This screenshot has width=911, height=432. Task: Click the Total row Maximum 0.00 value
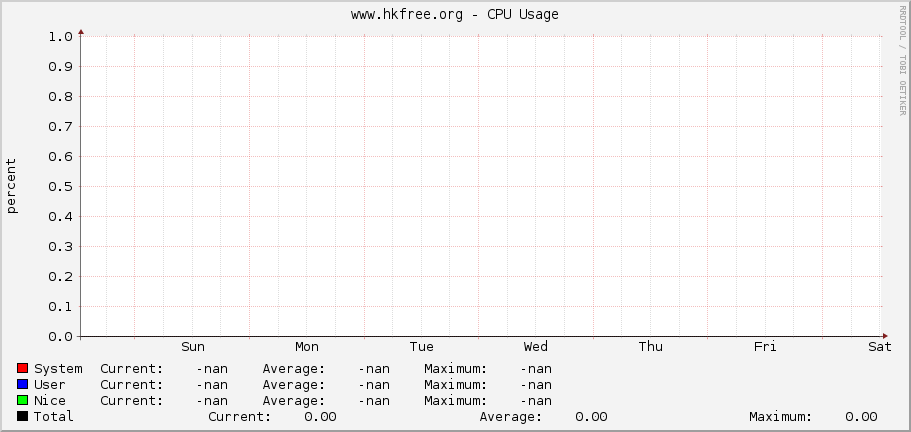pyautogui.click(x=862, y=416)
